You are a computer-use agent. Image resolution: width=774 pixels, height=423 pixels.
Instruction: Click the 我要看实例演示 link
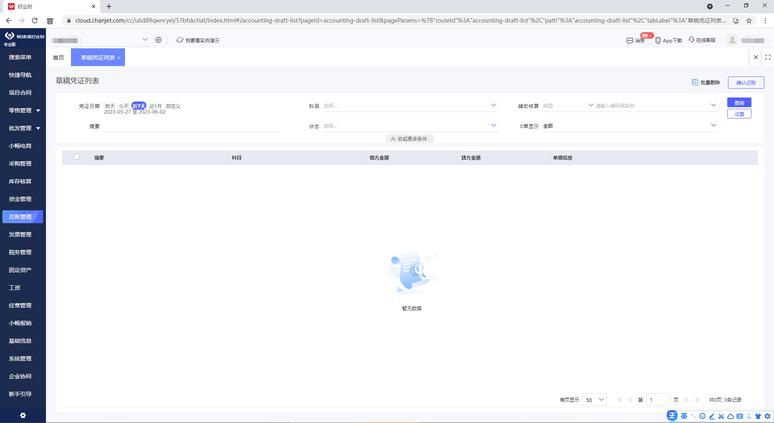[198, 40]
